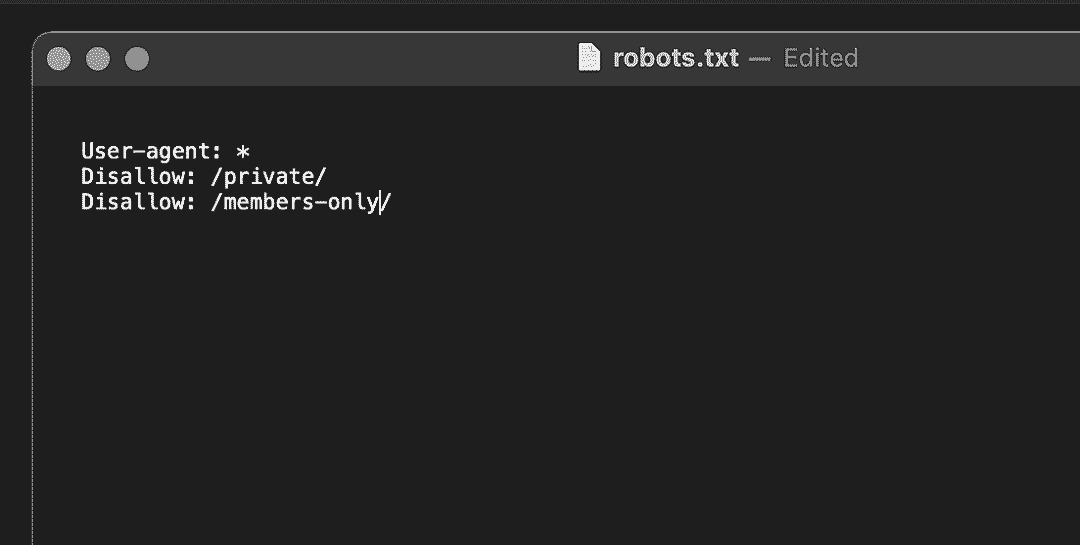Click the trailing slash after members-only
This screenshot has width=1080, height=545.
click(x=387, y=203)
